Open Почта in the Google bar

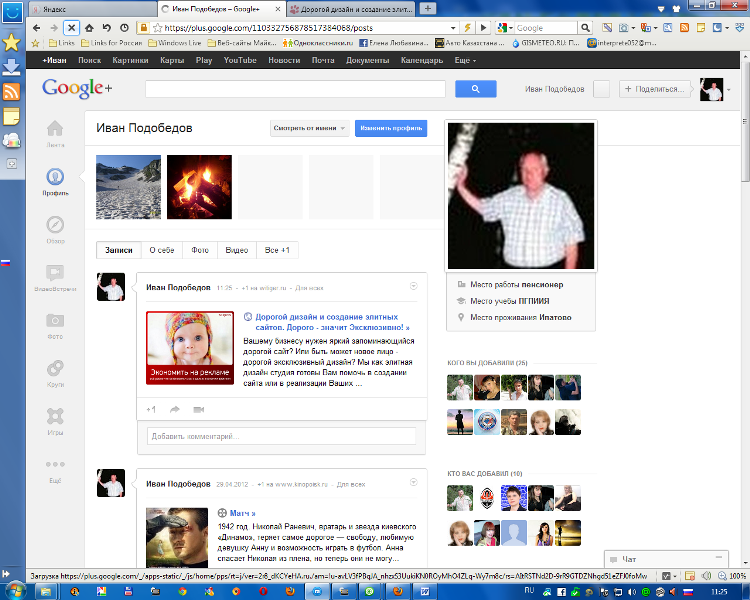coord(323,60)
